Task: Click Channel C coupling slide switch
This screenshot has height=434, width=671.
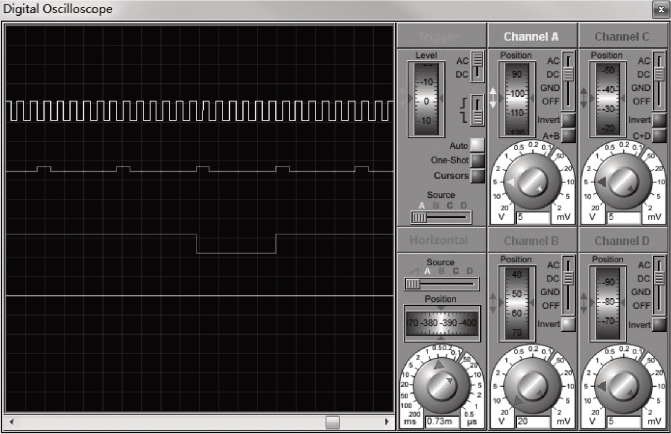Action: 659,80
